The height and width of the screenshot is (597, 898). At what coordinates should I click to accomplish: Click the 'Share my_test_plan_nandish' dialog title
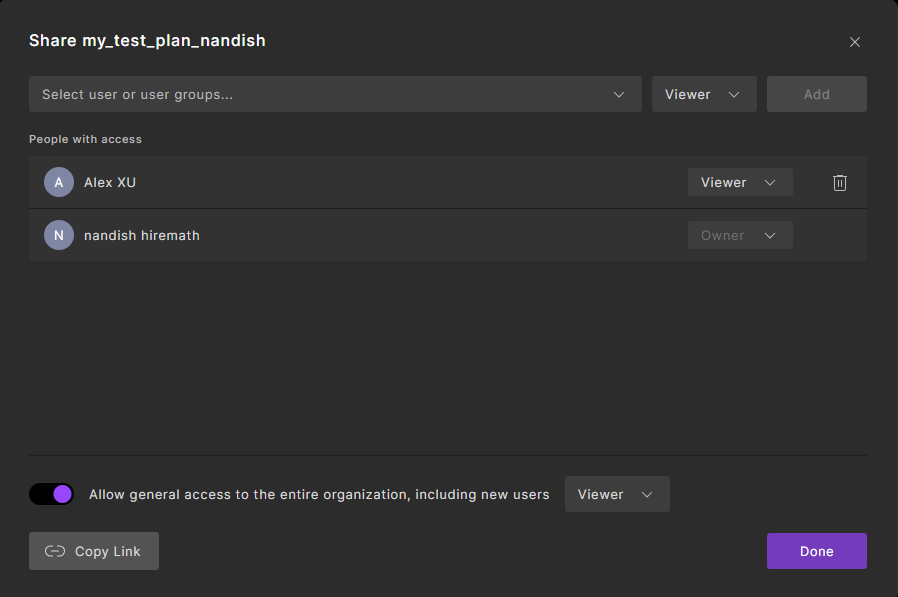pos(147,40)
